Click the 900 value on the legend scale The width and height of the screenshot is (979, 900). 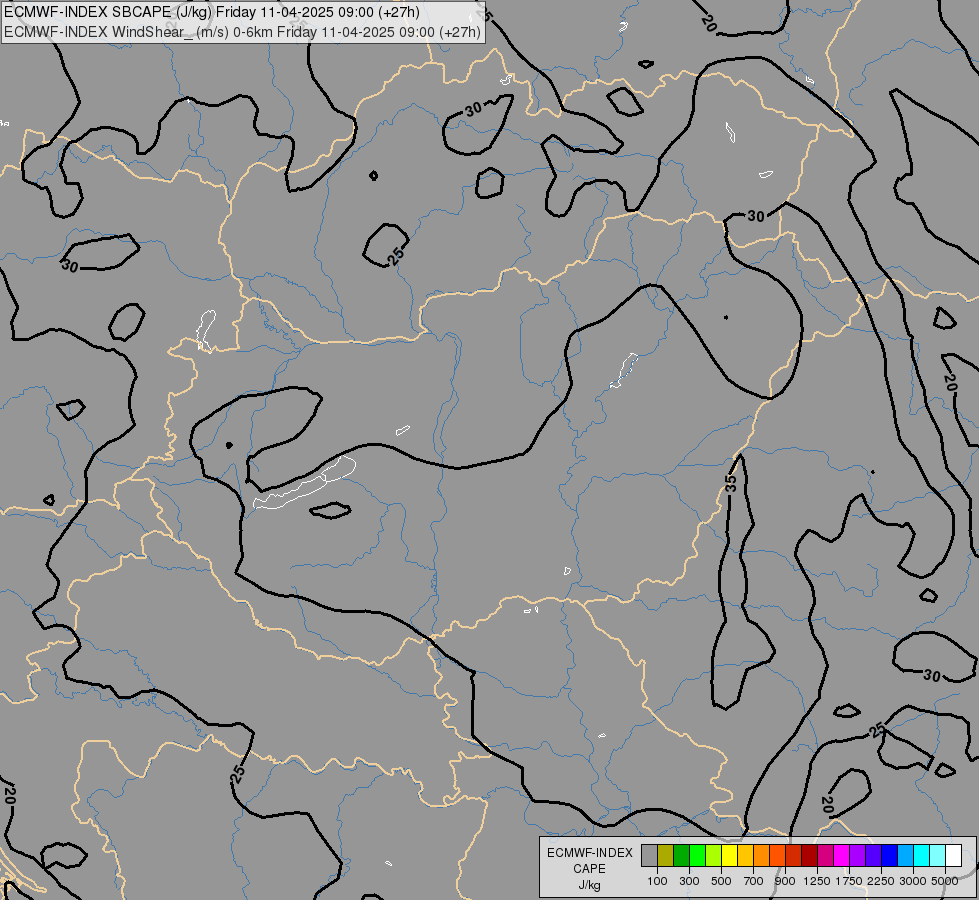[x=785, y=881]
